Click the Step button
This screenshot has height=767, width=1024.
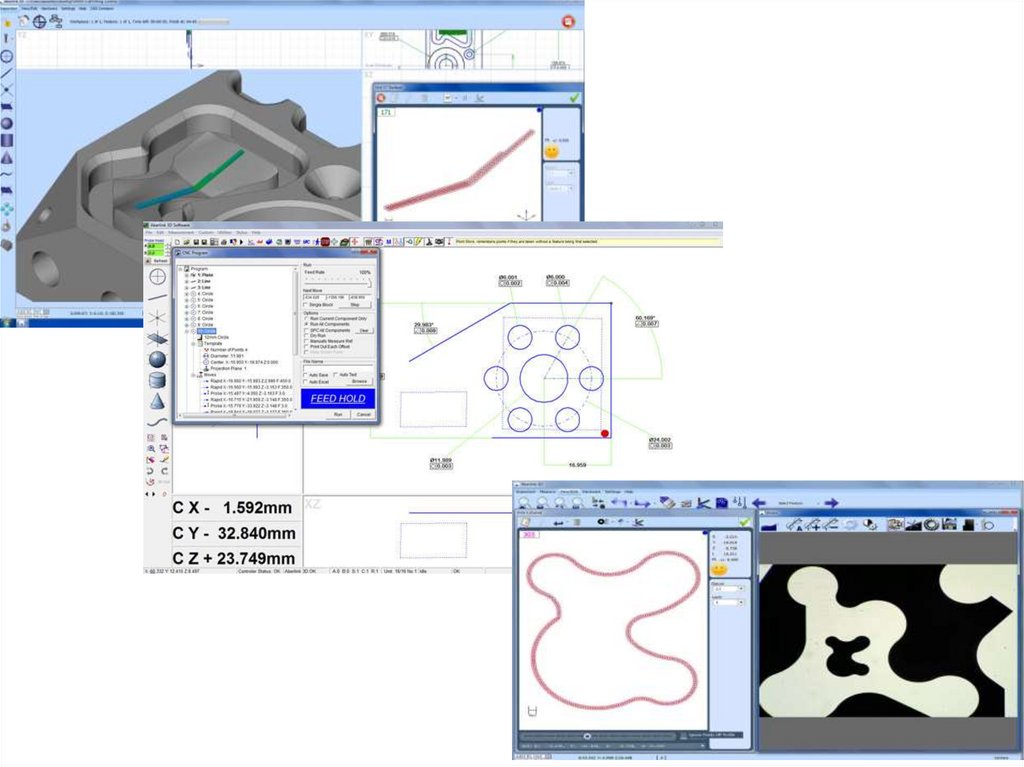point(355,304)
